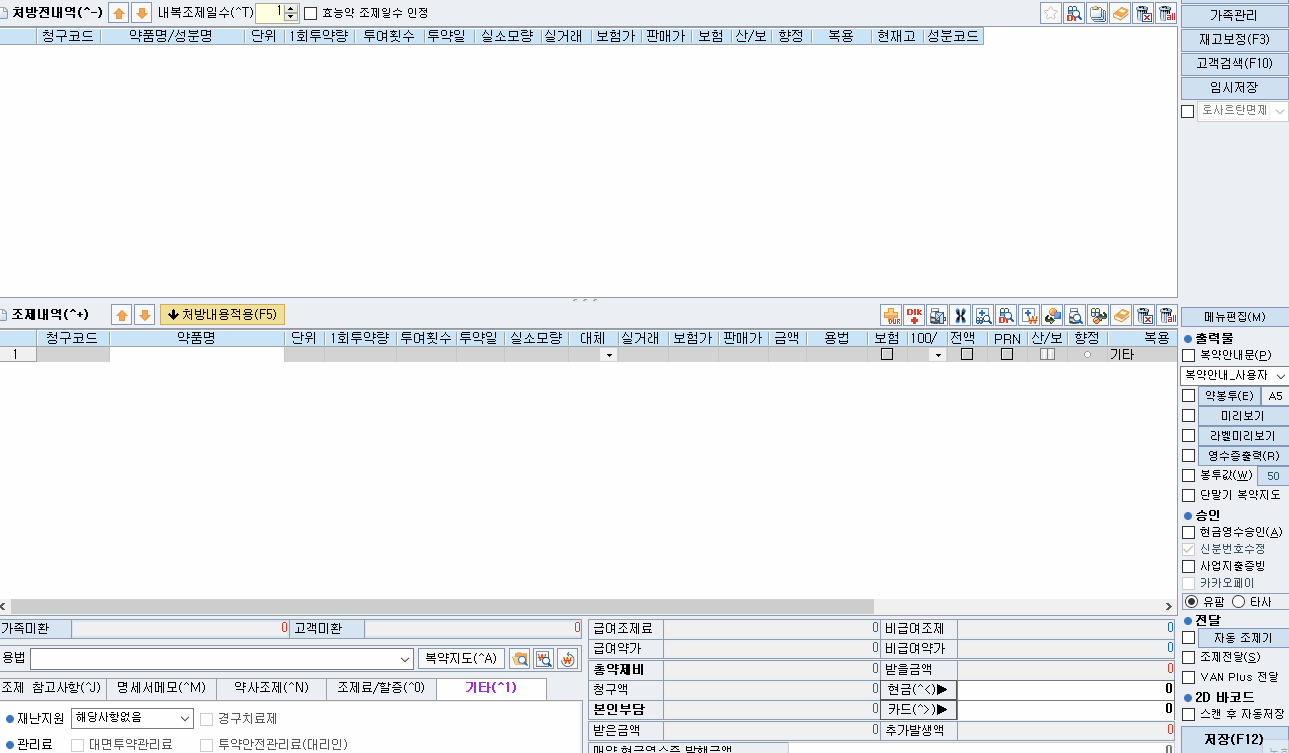Switch to the 명세서메모 tab

point(160,688)
